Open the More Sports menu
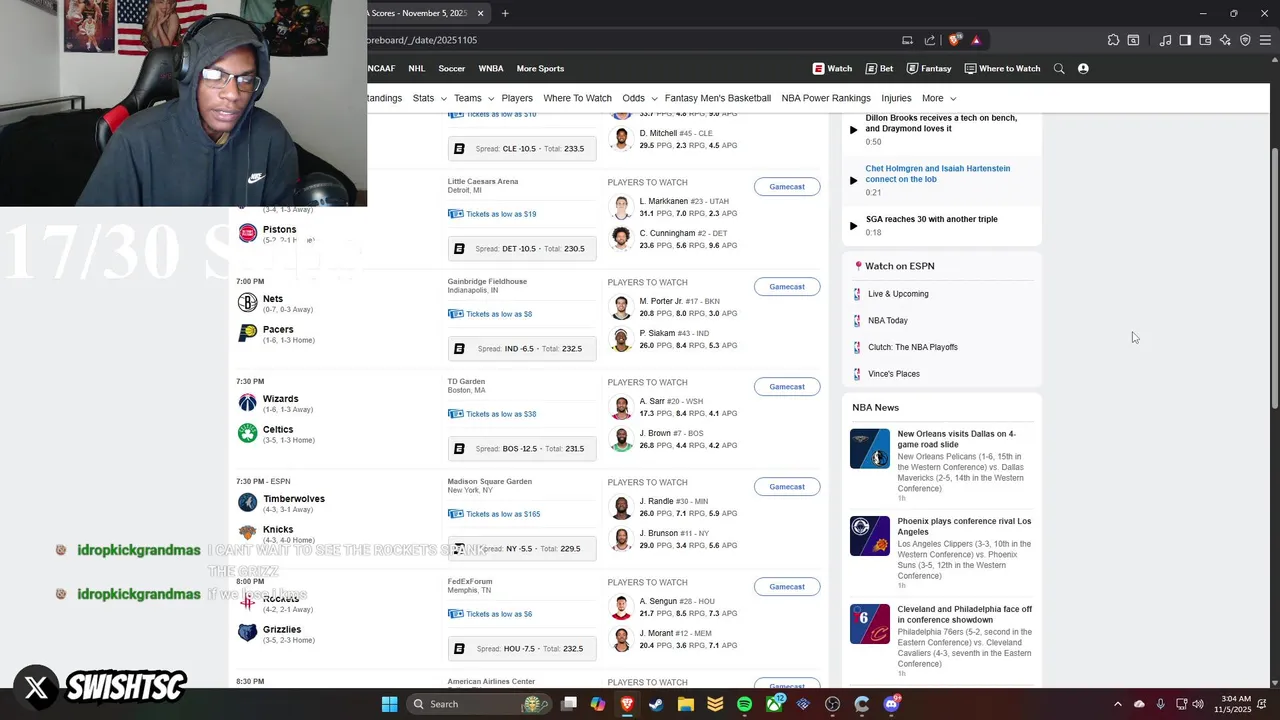 pyautogui.click(x=540, y=68)
